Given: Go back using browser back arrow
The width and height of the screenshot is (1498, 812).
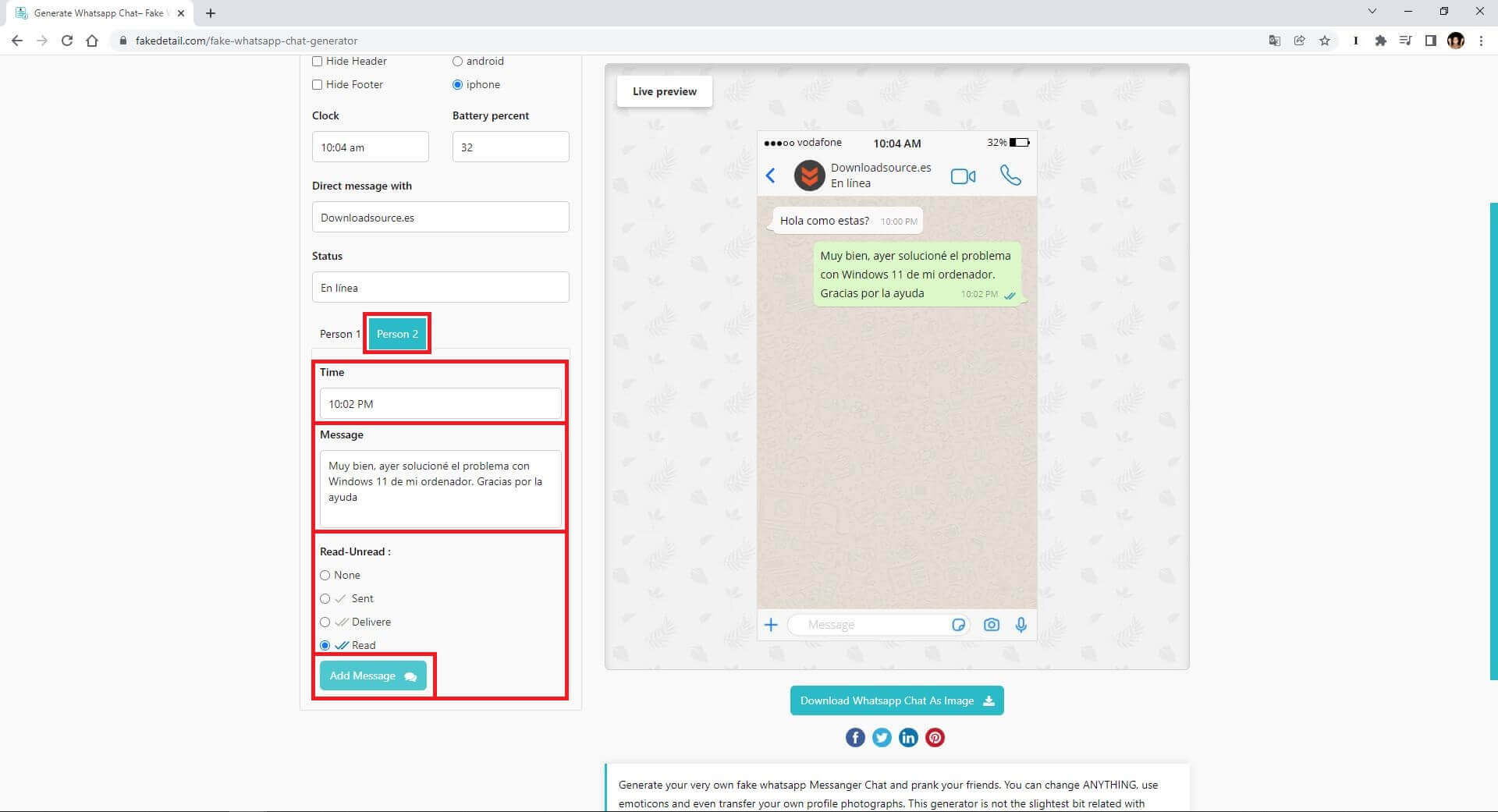Looking at the screenshot, I should [17, 41].
